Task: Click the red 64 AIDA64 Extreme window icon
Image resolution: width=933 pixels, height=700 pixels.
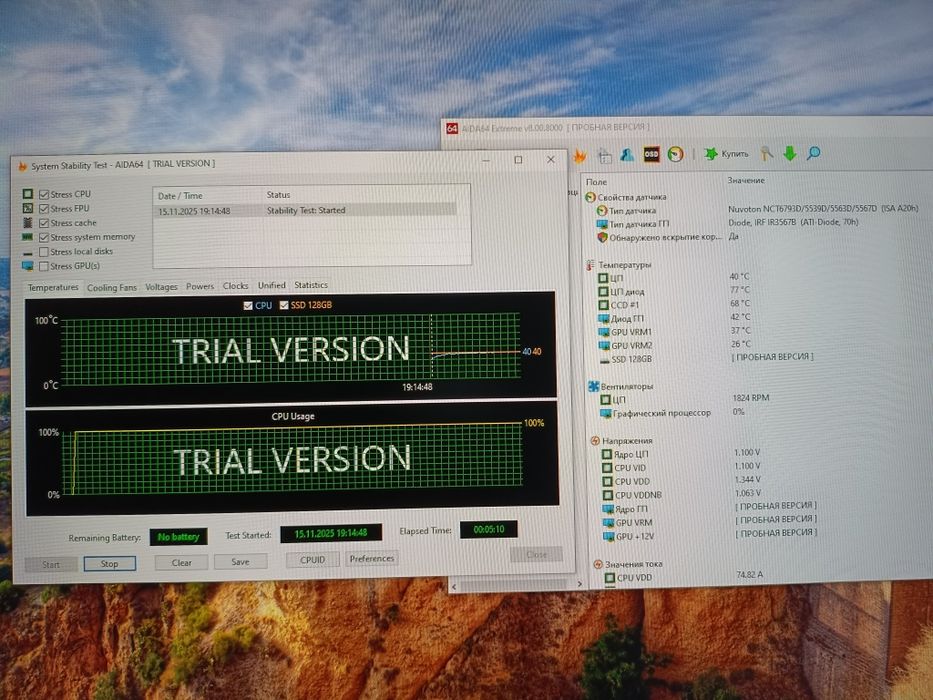Action: coord(452,128)
